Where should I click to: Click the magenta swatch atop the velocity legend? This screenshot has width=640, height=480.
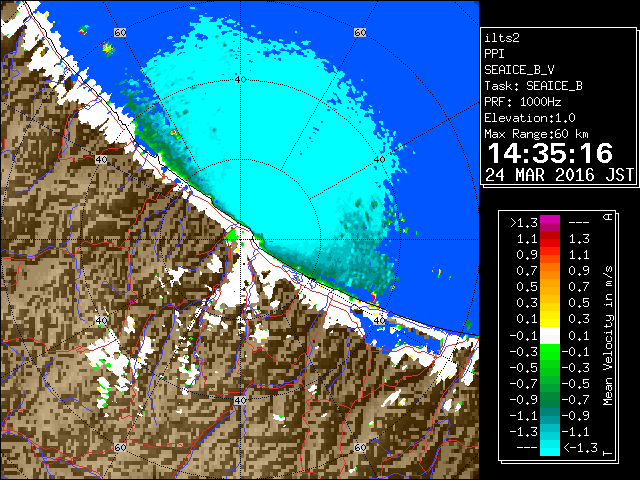(550, 223)
